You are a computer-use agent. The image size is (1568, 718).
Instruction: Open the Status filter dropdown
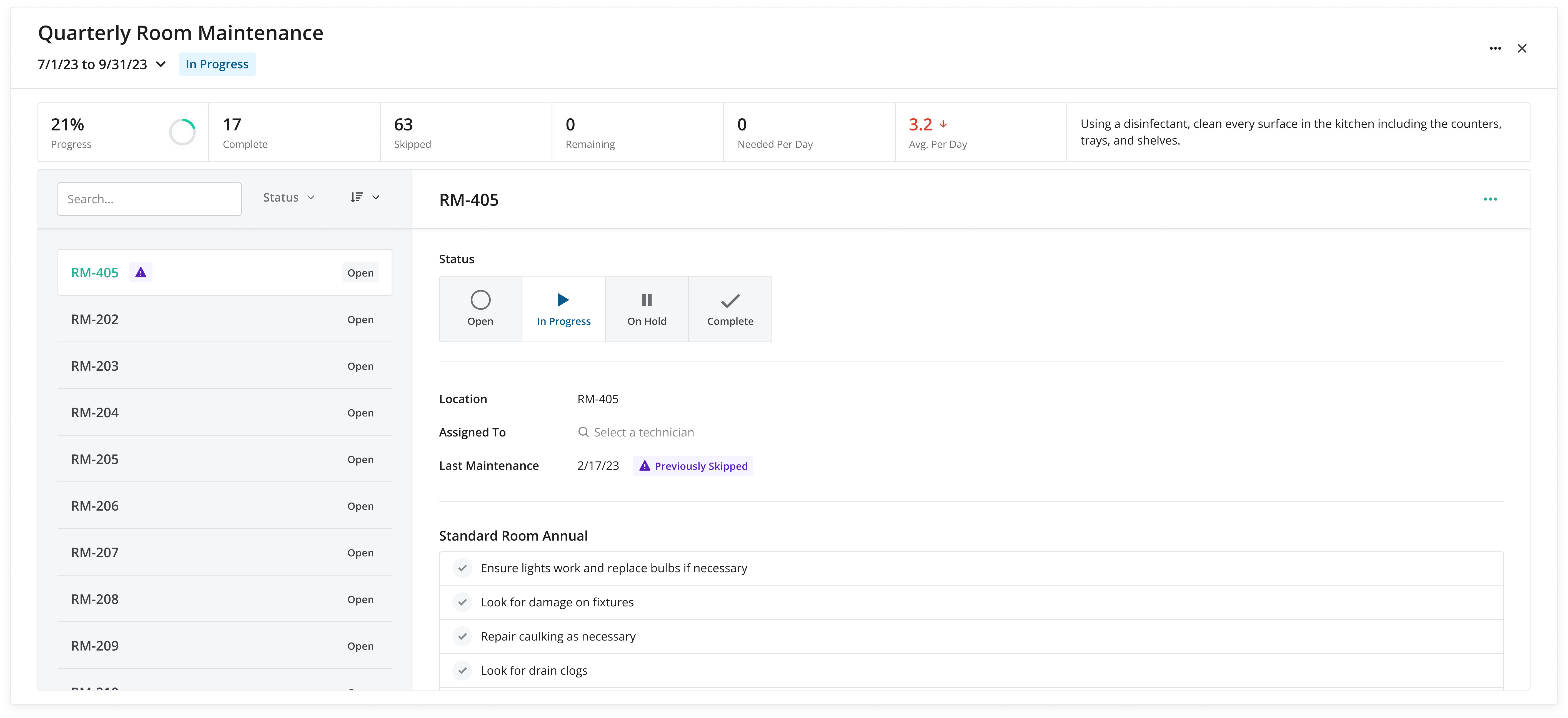(x=289, y=197)
